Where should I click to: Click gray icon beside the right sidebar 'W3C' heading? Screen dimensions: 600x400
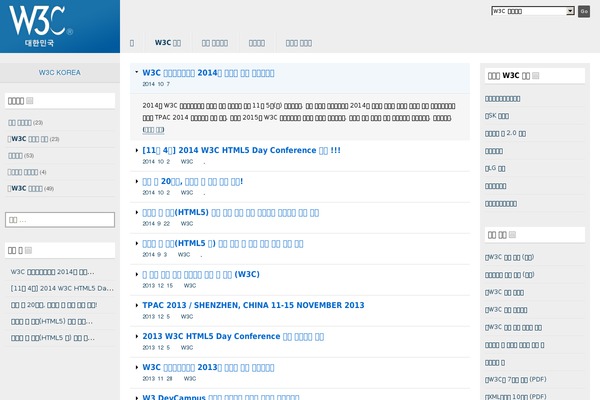[535, 76]
